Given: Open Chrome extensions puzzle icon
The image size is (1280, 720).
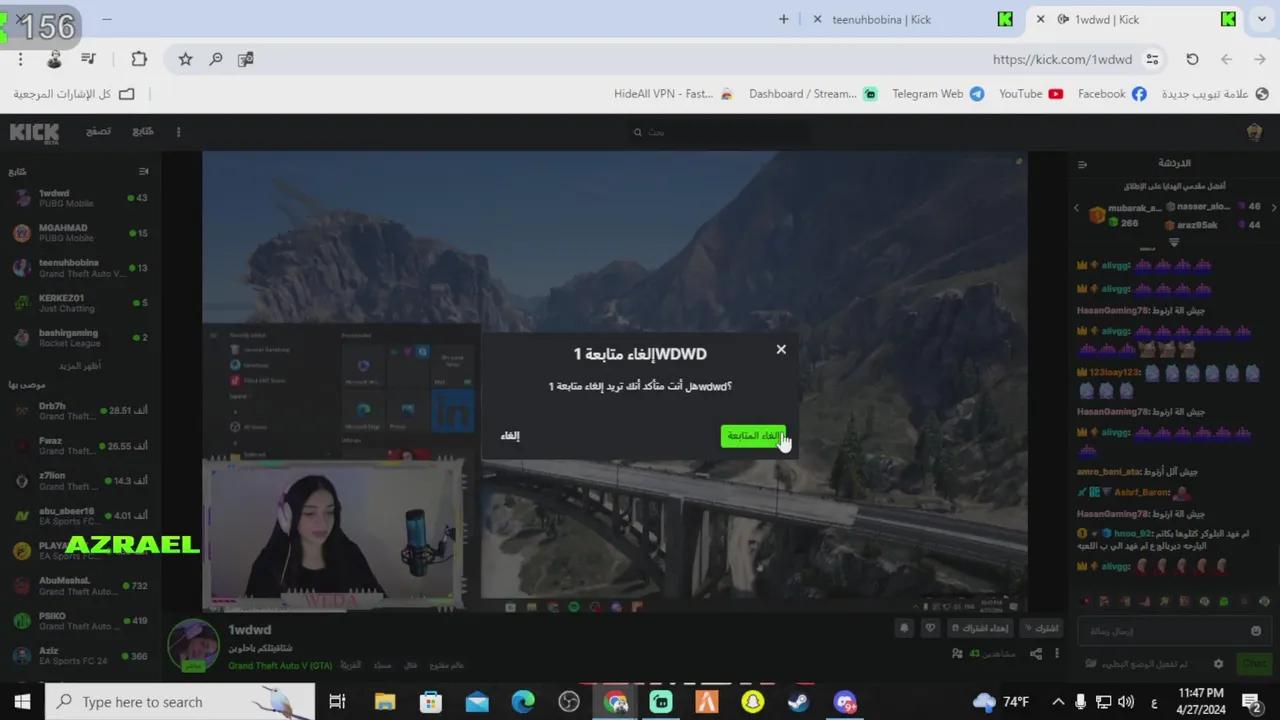Looking at the screenshot, I should point(139,60).
